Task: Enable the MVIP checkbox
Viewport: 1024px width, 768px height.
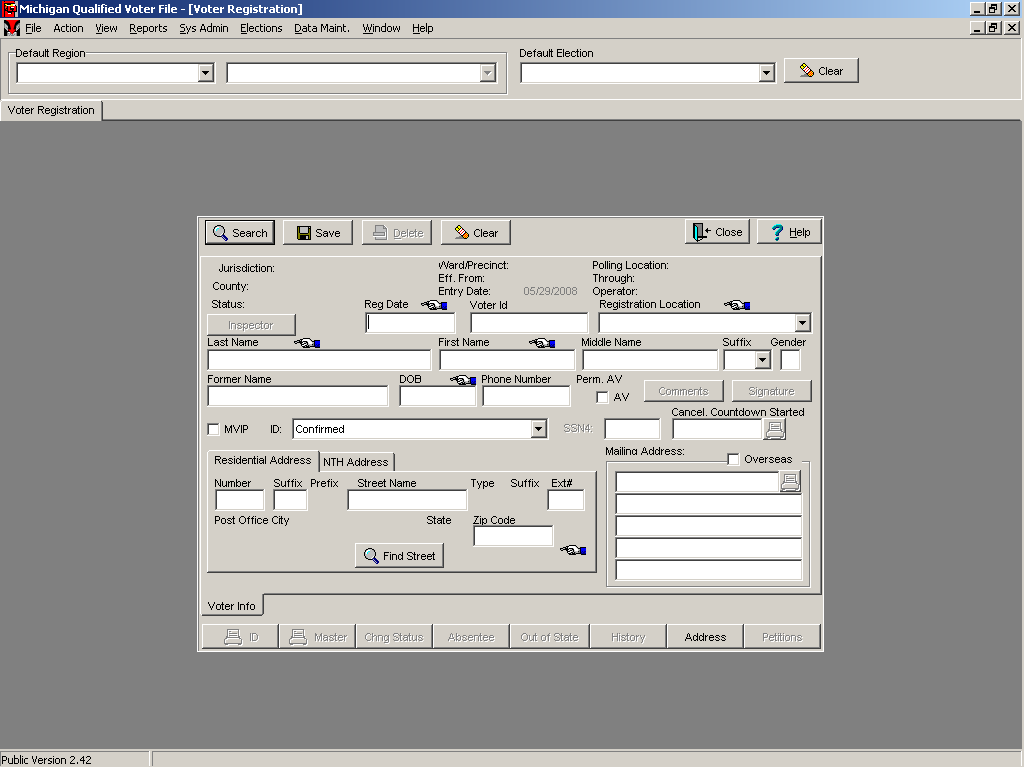Action: click(x=213, y=430)
